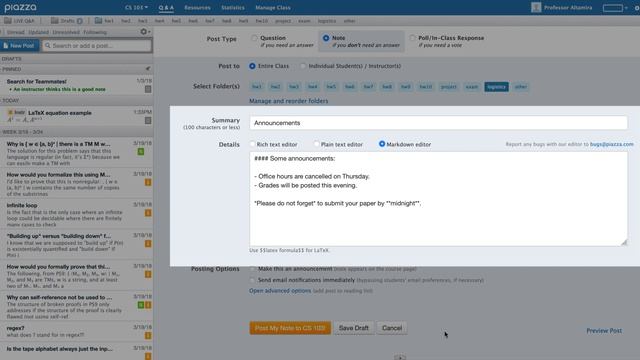
Task: Check Make this an announcement
Action: 252,269
